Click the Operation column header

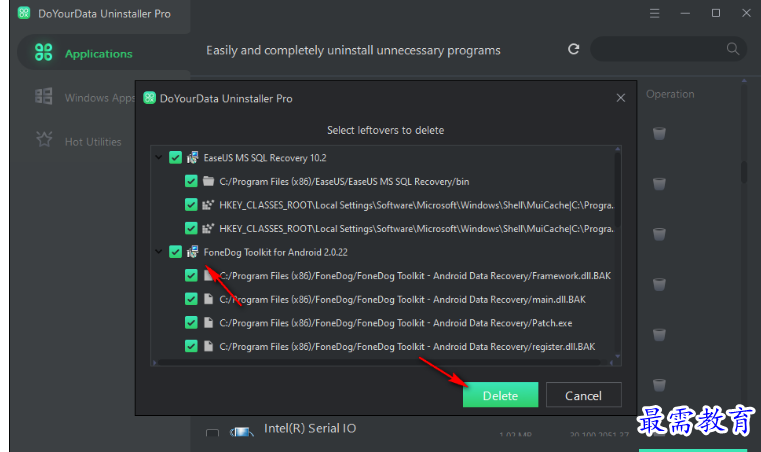(670, 94)
